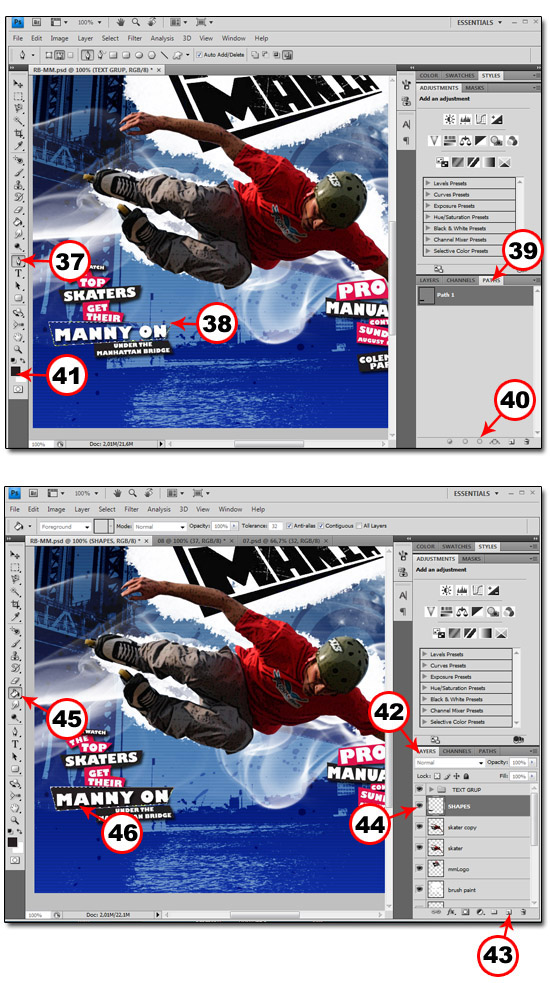Load path as selection in the Paths panel
550x983 pixels.
point(480,441)
